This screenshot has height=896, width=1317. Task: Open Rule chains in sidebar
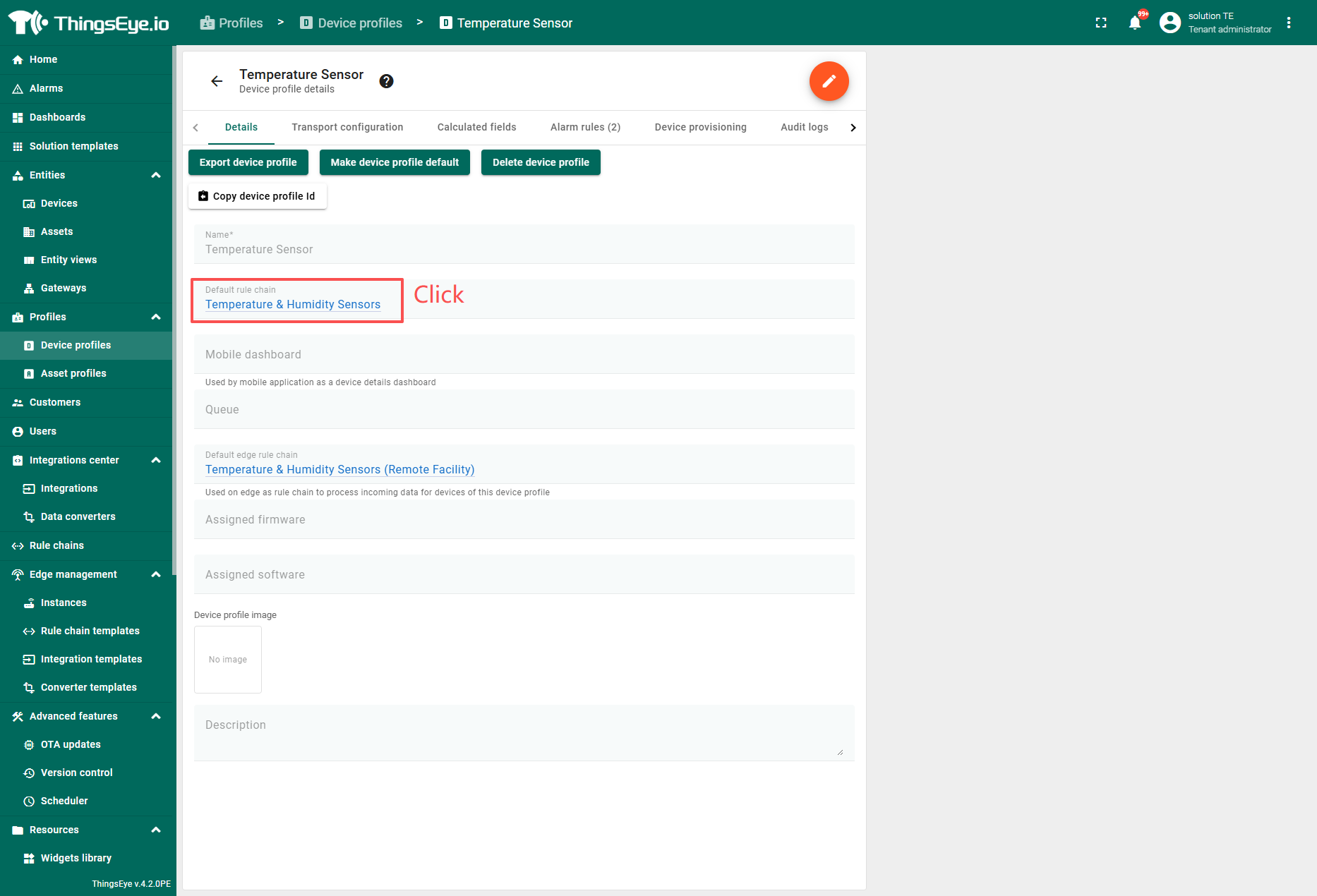[x=56, y=545]
